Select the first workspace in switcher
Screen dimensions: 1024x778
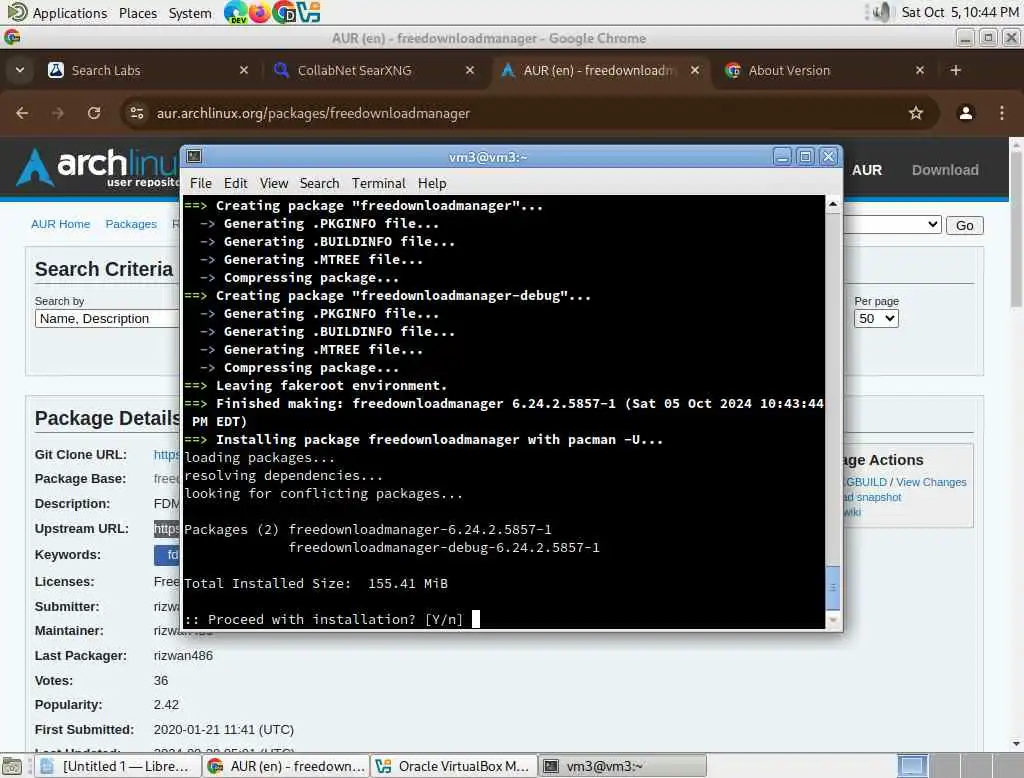[912, 766]
